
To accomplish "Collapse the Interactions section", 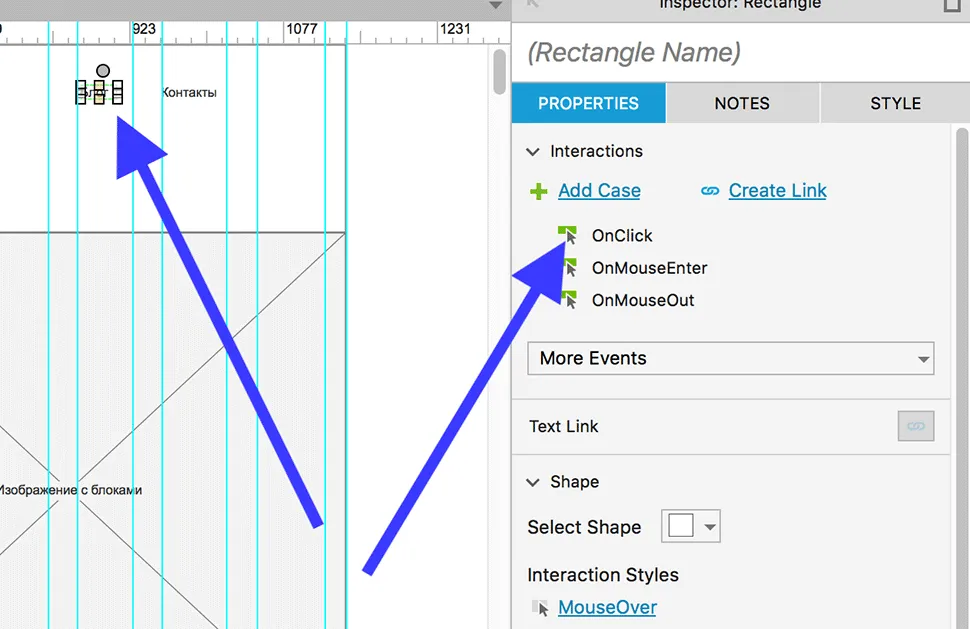I will 532,152.
